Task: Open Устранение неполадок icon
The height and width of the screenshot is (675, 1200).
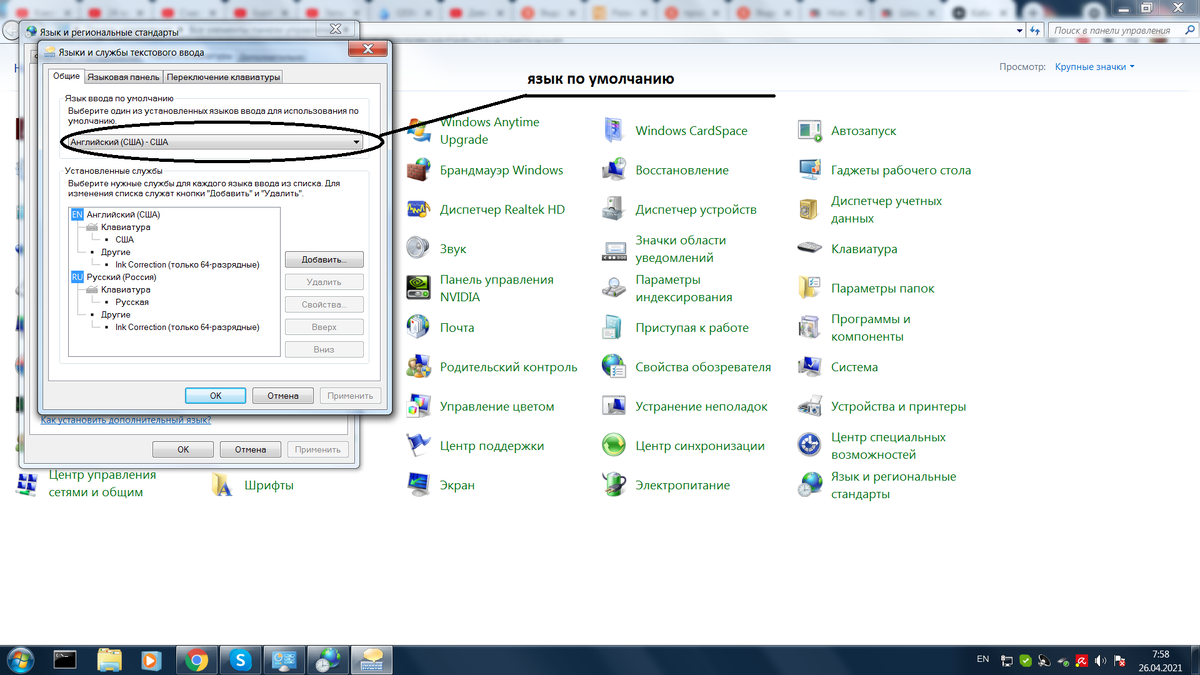Action: coord(614,406)
